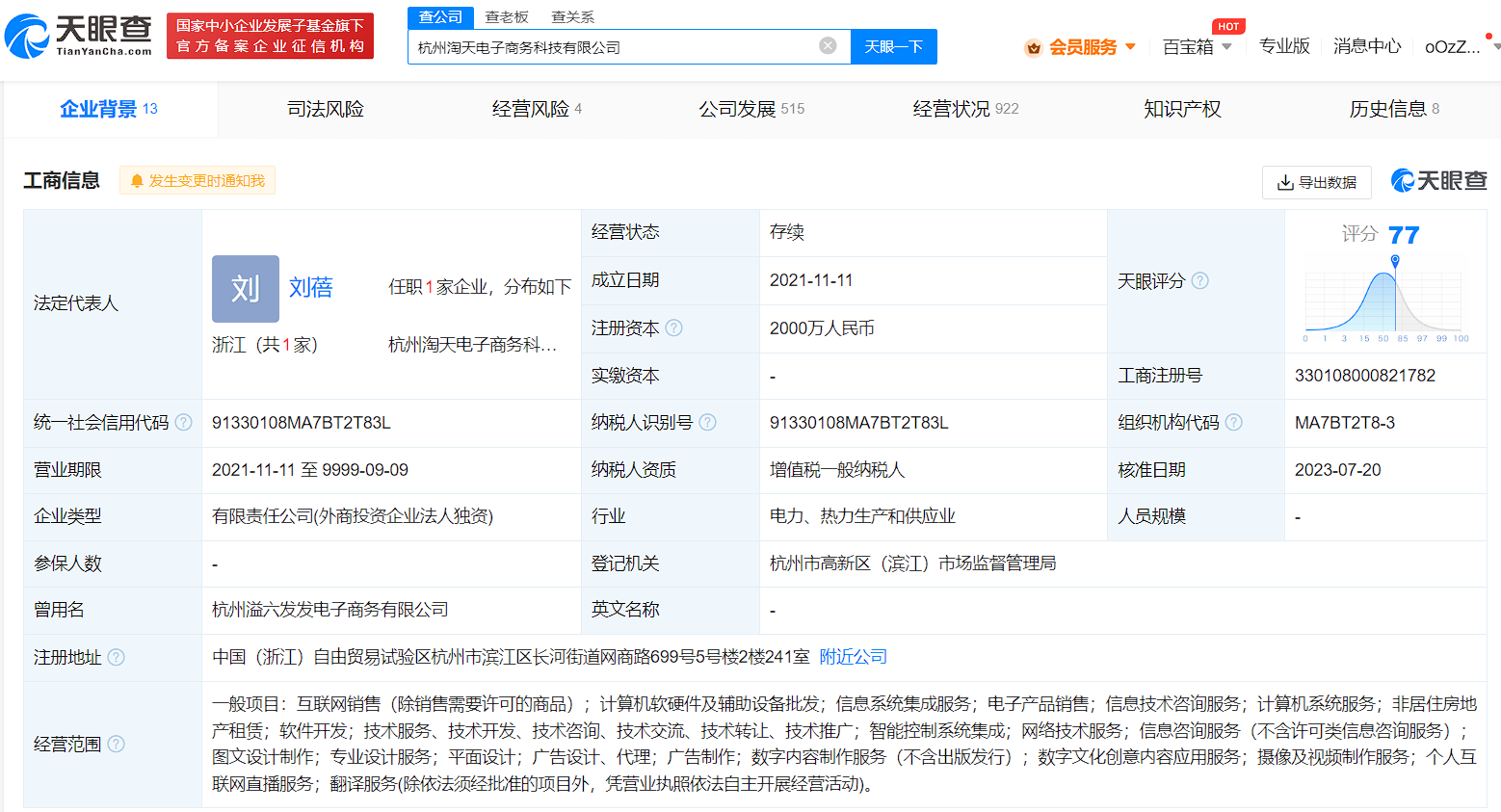Image resolution: width=1501 pixels, height=812 pixels.
Task: Open the 附近公司 link
Action: (853, 657)
